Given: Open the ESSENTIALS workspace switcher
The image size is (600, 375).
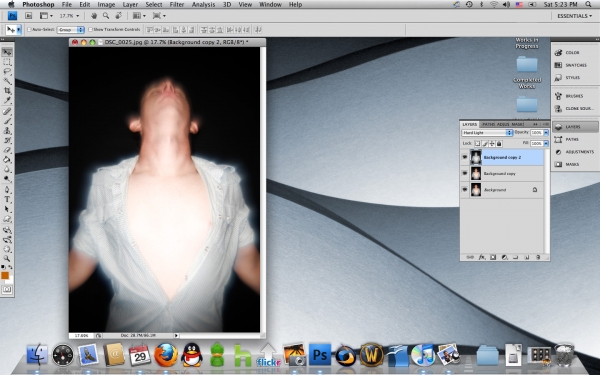Looking at the screenshot, I should pyautogui.click(x=574, y=16).
